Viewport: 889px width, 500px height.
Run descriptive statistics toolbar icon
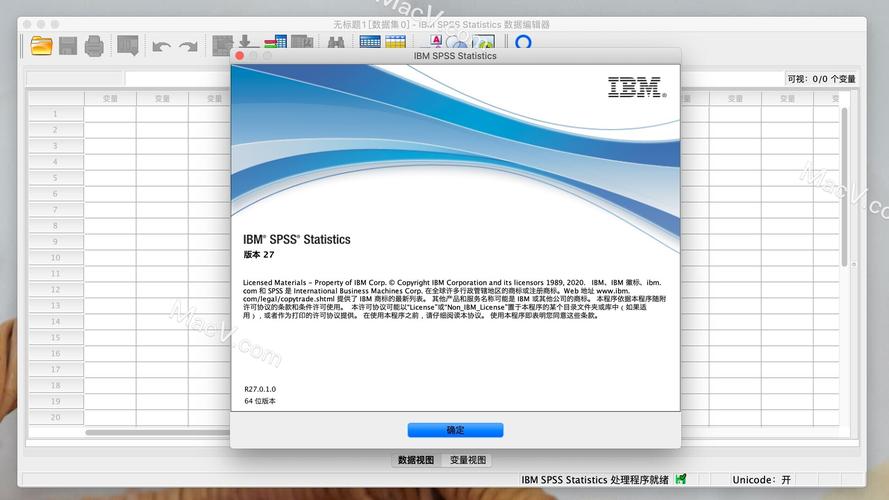(302, 42)
